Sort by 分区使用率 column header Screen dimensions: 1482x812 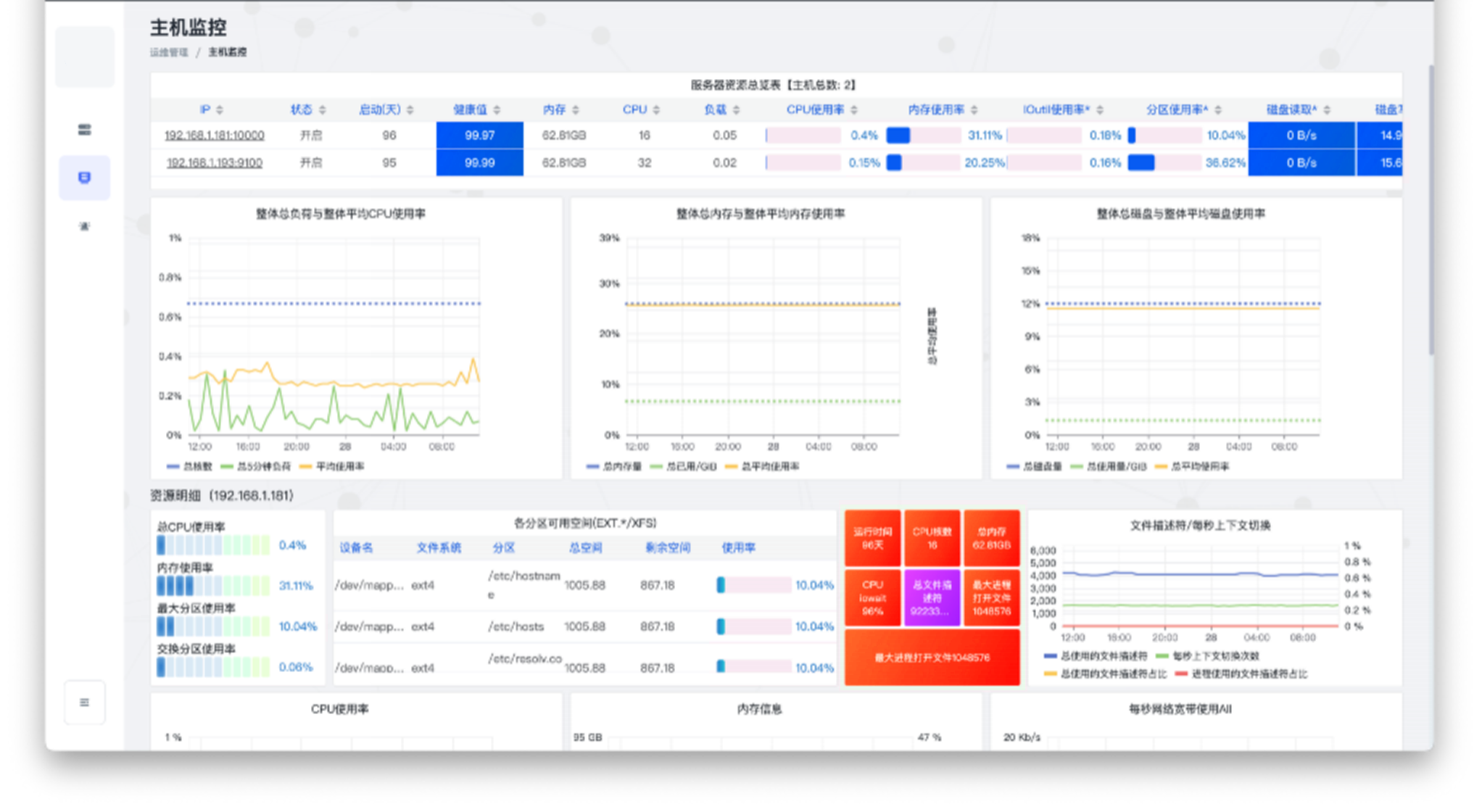(1177, 109)
